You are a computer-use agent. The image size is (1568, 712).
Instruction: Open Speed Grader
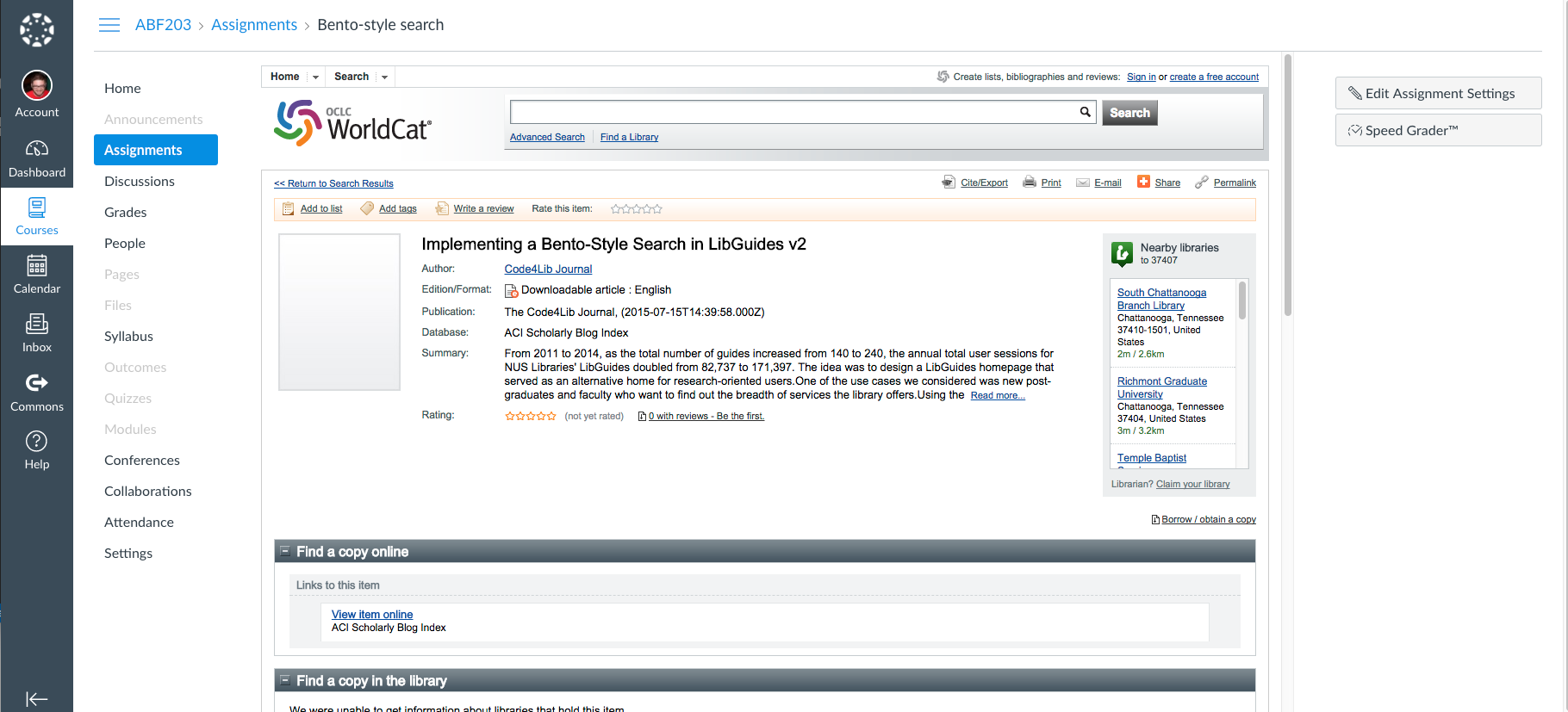(x=1438, y=130)
